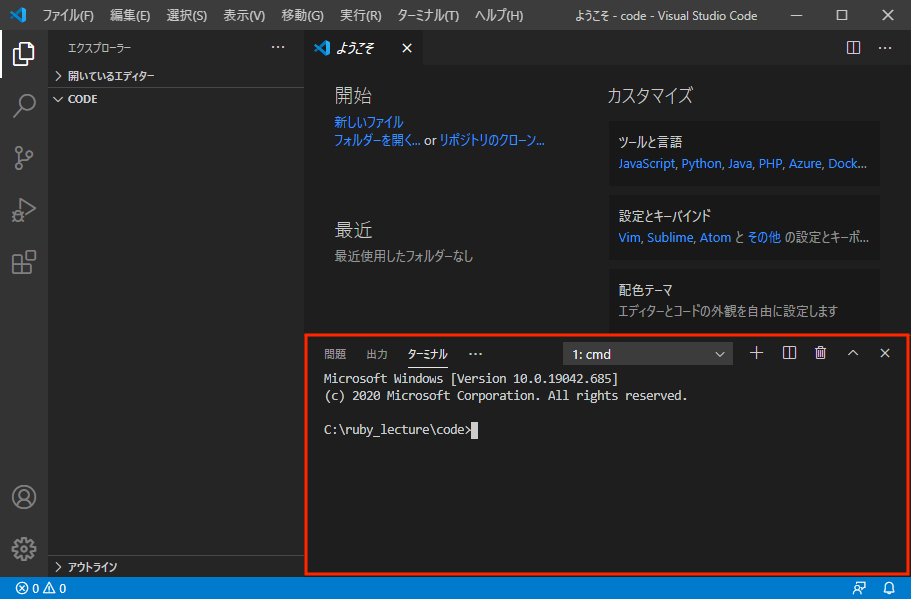Click the その他 keybindings link
This screenshot has width=911, height=599.
pos(764,237)
